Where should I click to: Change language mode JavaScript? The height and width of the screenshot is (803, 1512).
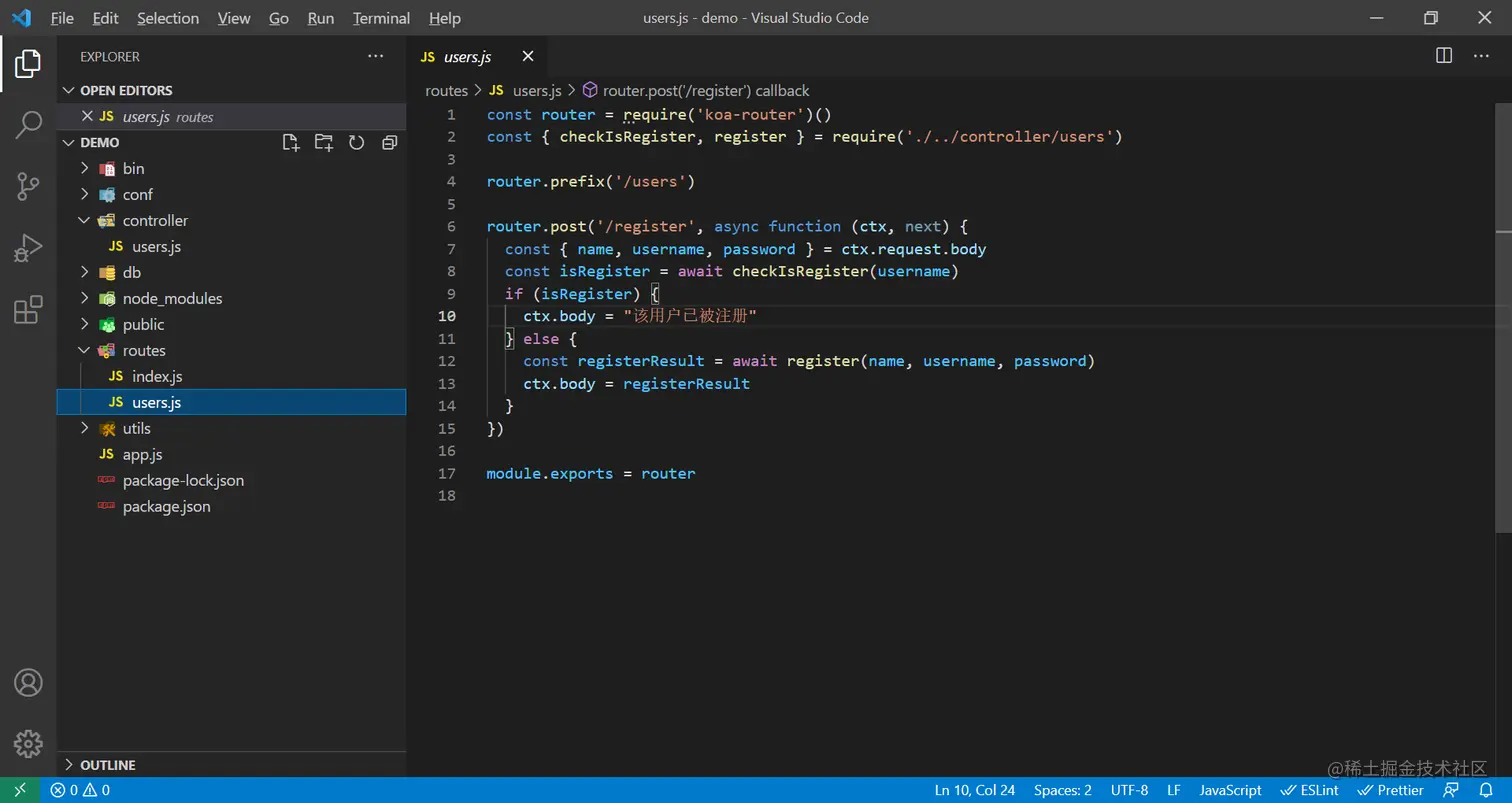click(x=1230, y=790)
